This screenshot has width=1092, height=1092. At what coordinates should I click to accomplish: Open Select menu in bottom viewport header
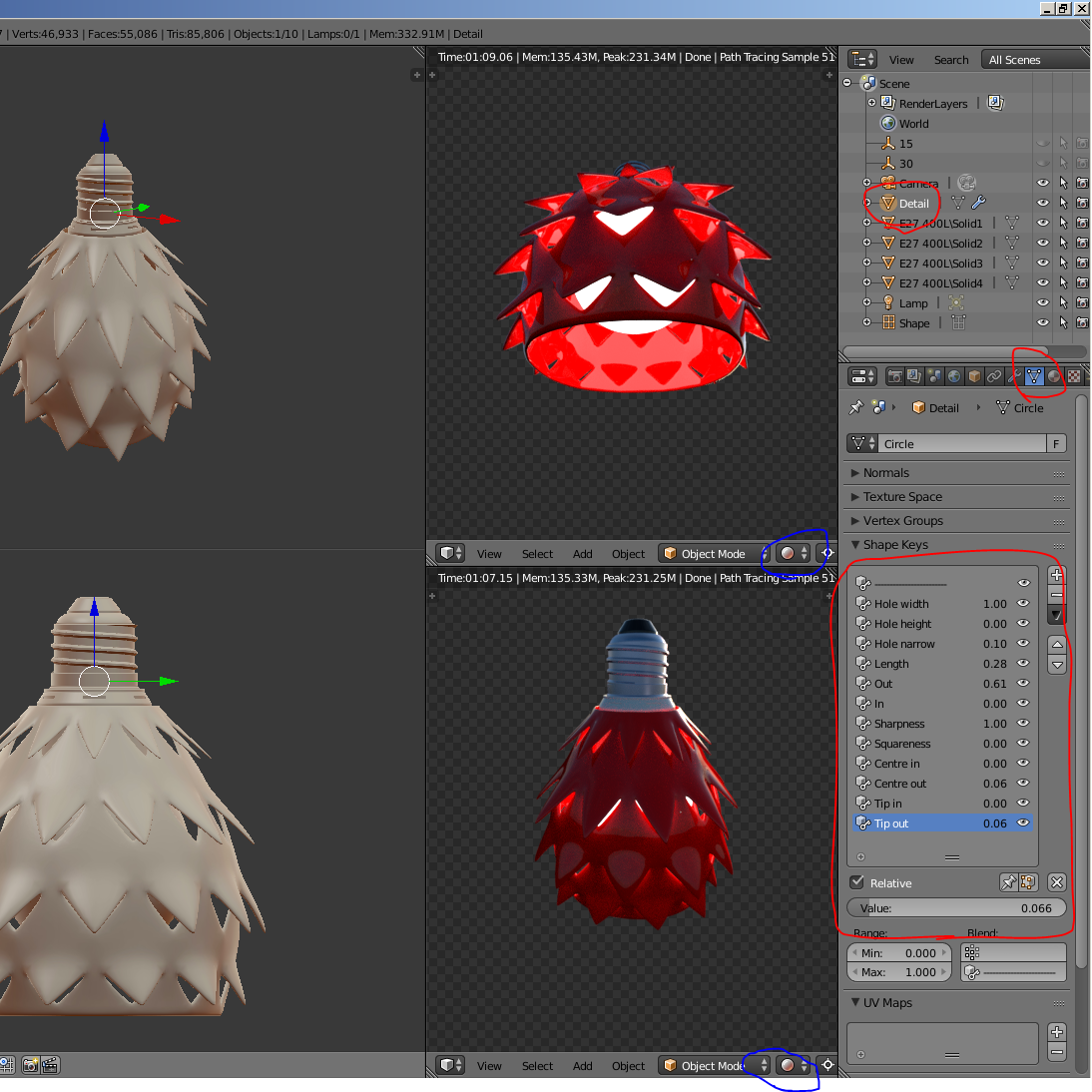pos(537,1066)
